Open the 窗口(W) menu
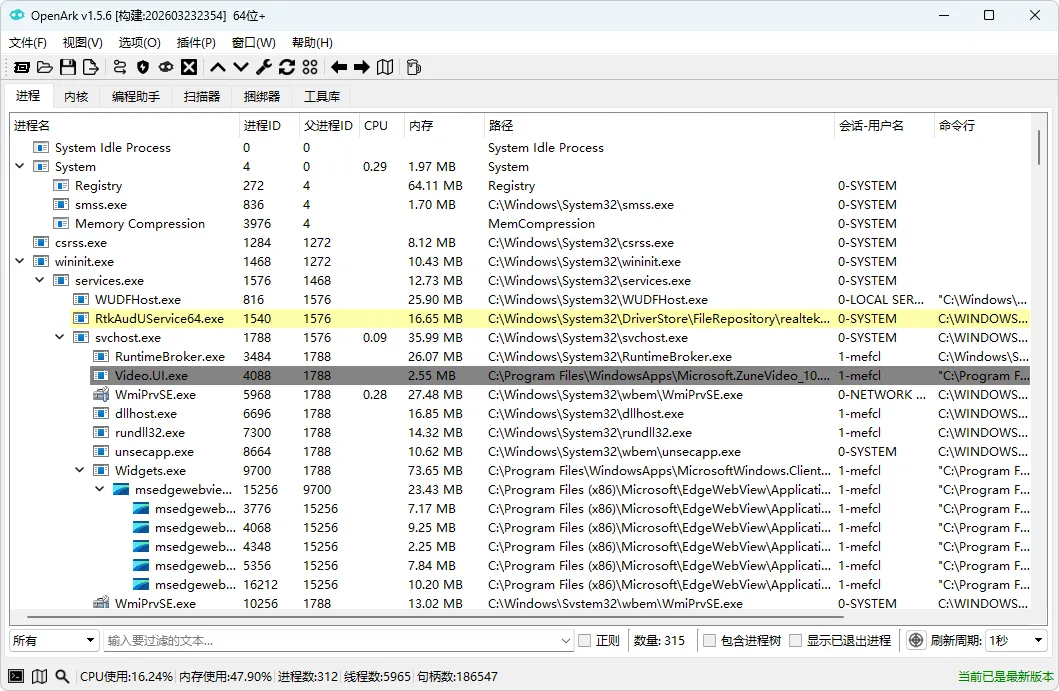This screenshot has width=1059, height=691. (253, 43)
